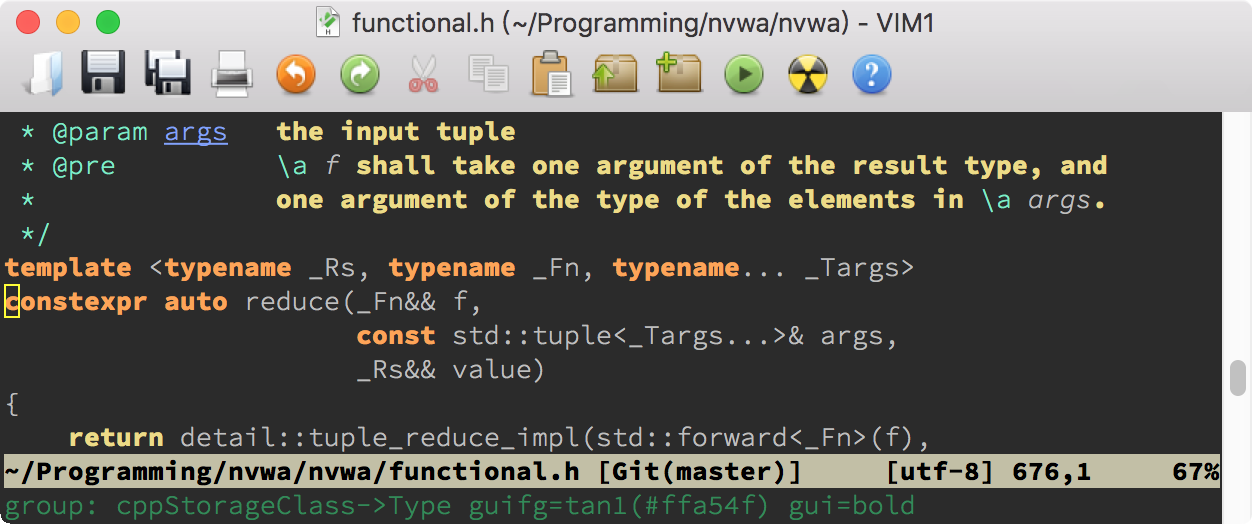Open Help with the blue question mark icon
The image size is (1252, 524).
871,74
